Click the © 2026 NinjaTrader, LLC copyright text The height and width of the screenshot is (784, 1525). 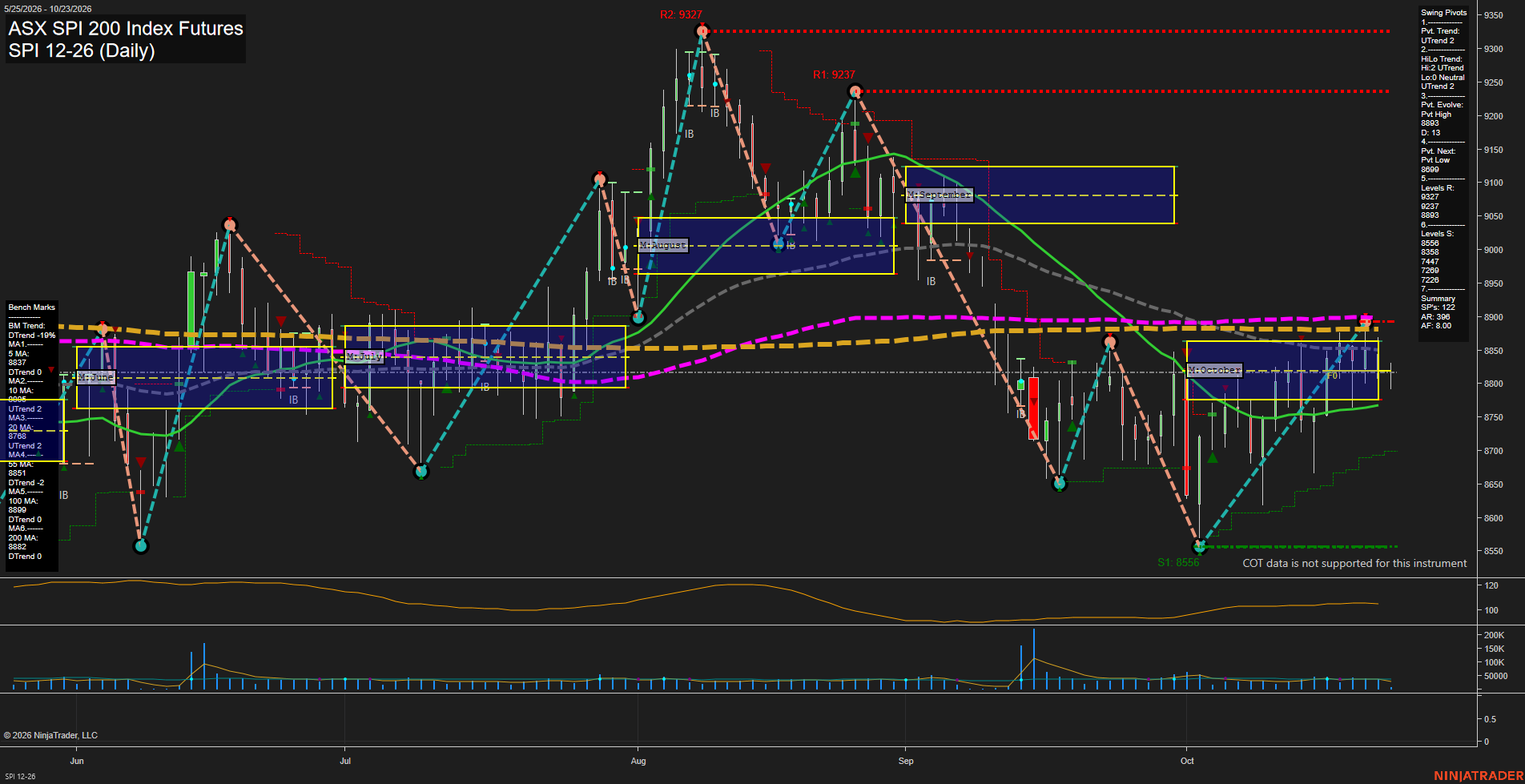tap(50, 735)
